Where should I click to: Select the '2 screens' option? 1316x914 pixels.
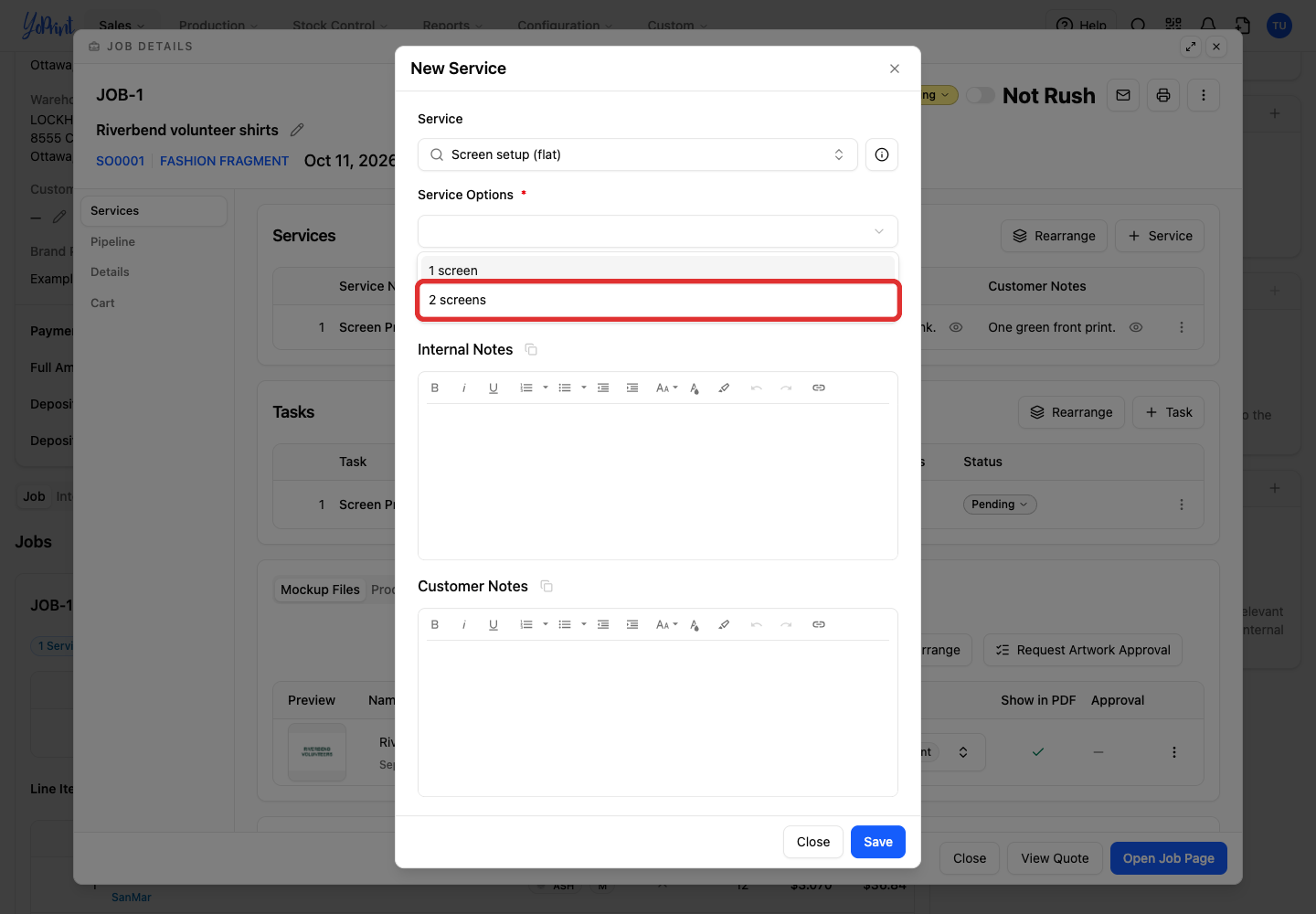point(658,300)
